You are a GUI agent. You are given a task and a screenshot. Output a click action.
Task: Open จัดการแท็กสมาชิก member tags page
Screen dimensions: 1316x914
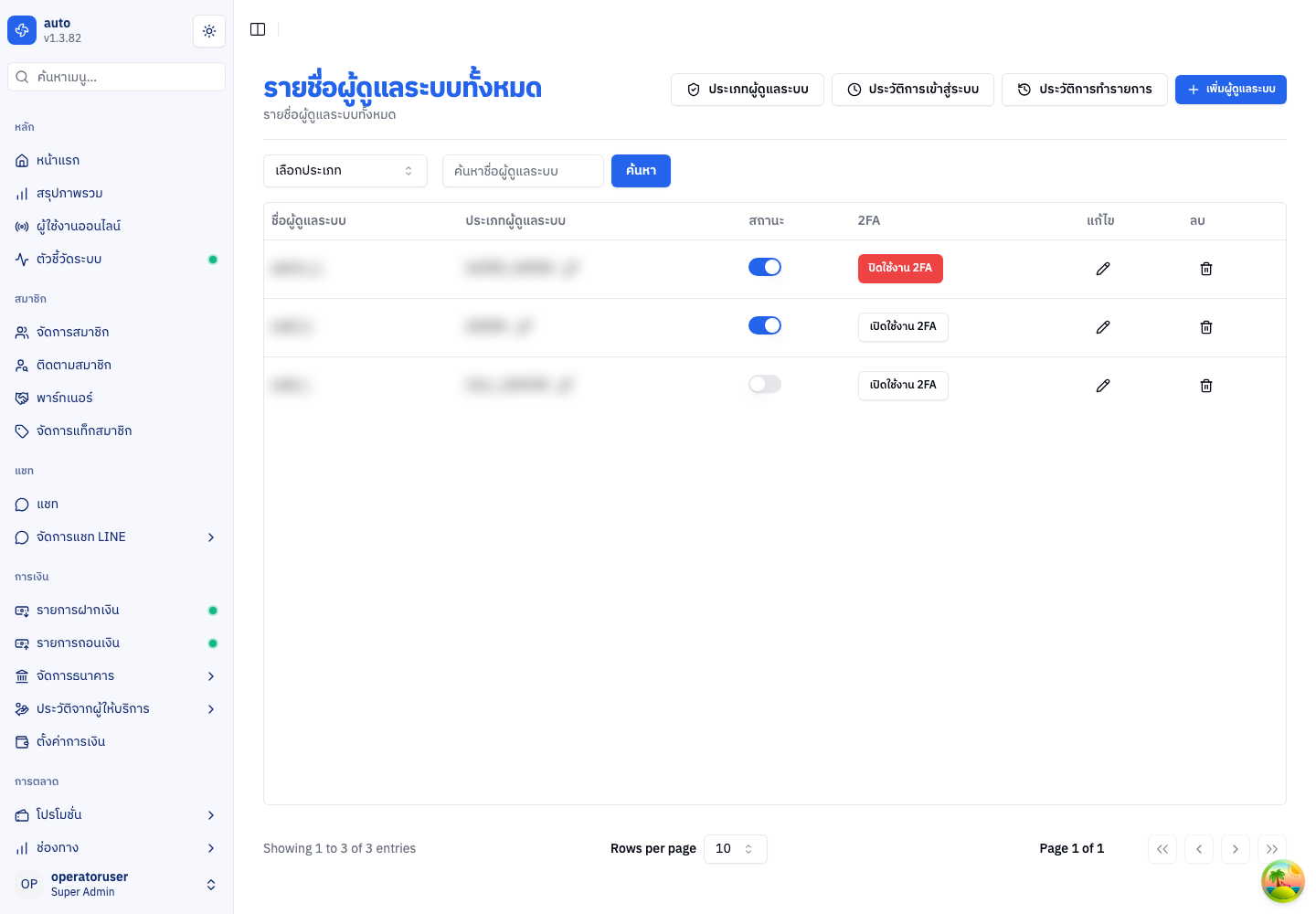(116, 431)
